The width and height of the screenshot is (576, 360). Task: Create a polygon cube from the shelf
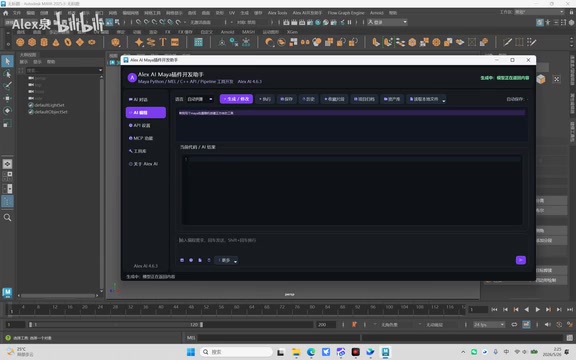click(x=32, y=42)
